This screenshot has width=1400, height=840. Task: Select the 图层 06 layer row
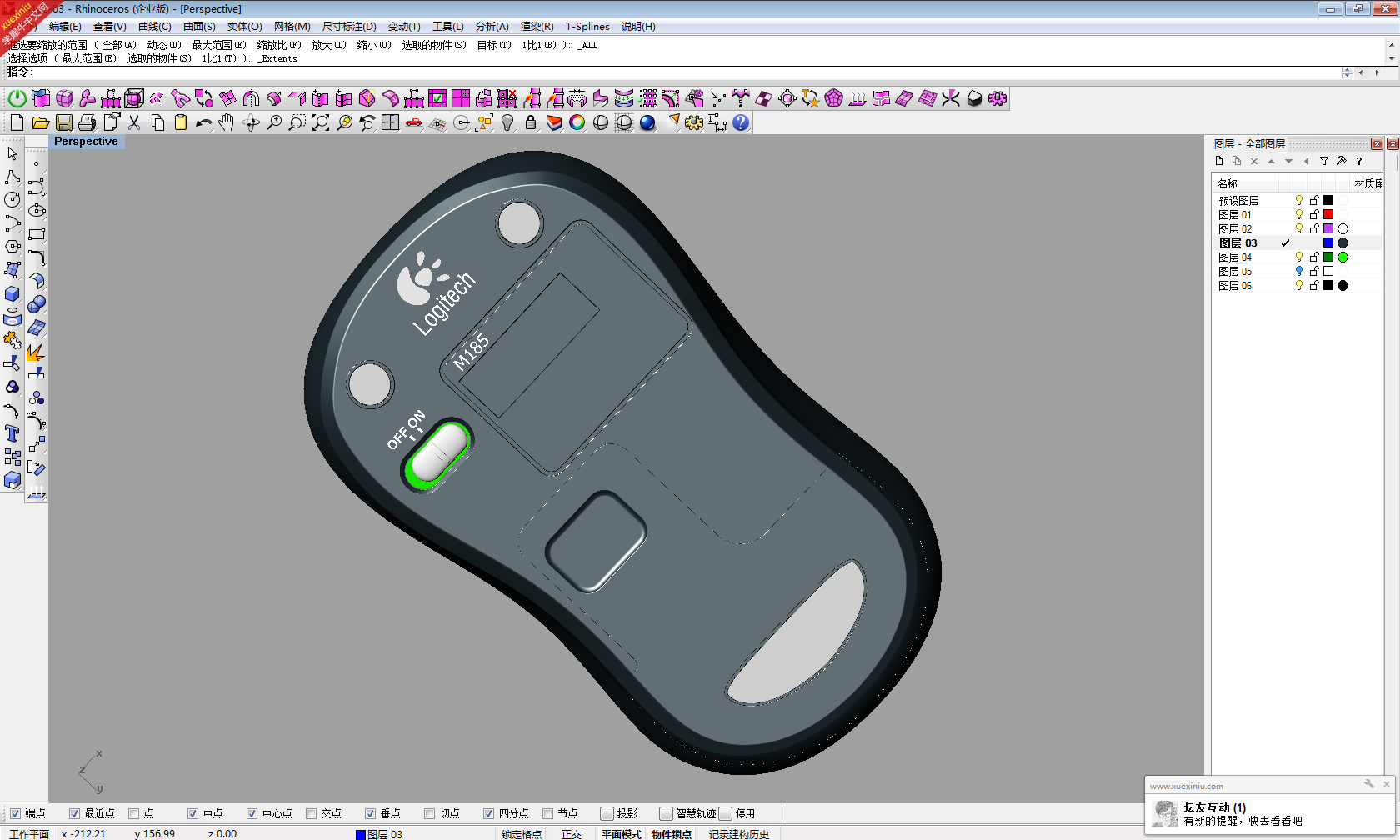coord(1296,285)
